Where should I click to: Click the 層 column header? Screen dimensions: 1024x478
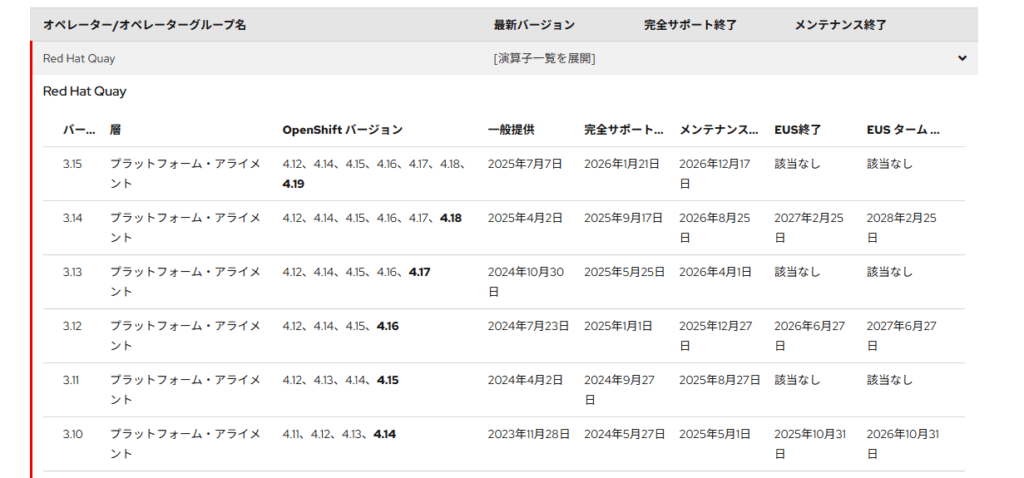115,130
